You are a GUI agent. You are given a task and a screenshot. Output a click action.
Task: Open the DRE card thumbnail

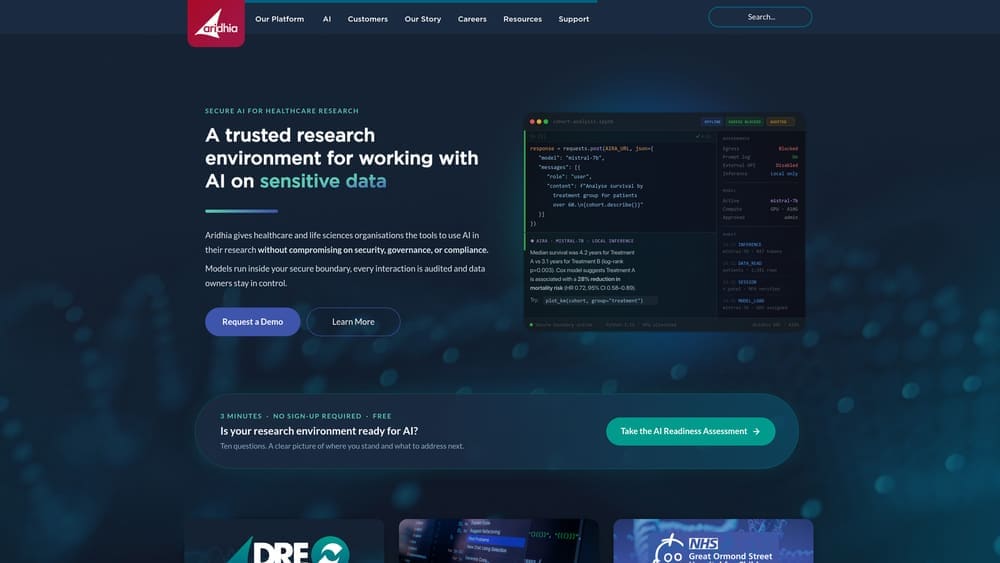284,541
